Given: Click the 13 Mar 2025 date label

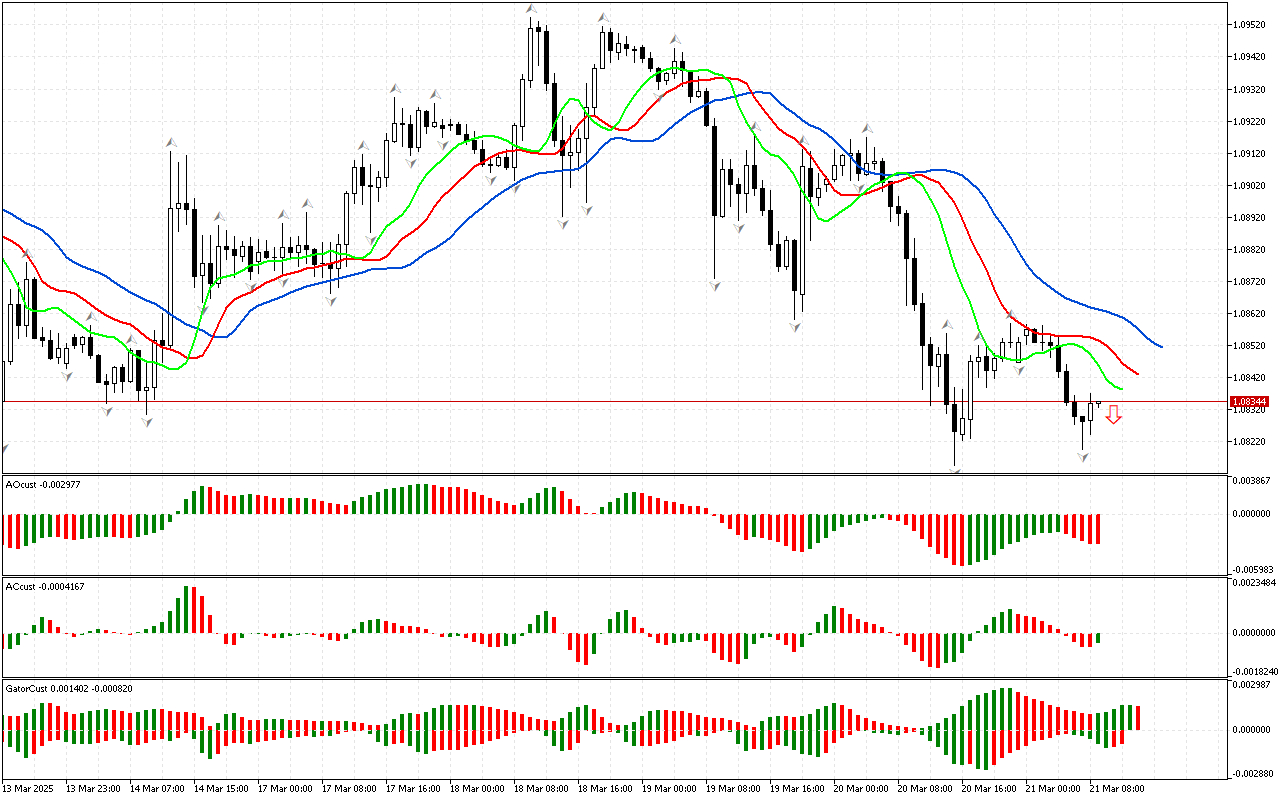Looking at the screenshot, I should pos(28,788).
